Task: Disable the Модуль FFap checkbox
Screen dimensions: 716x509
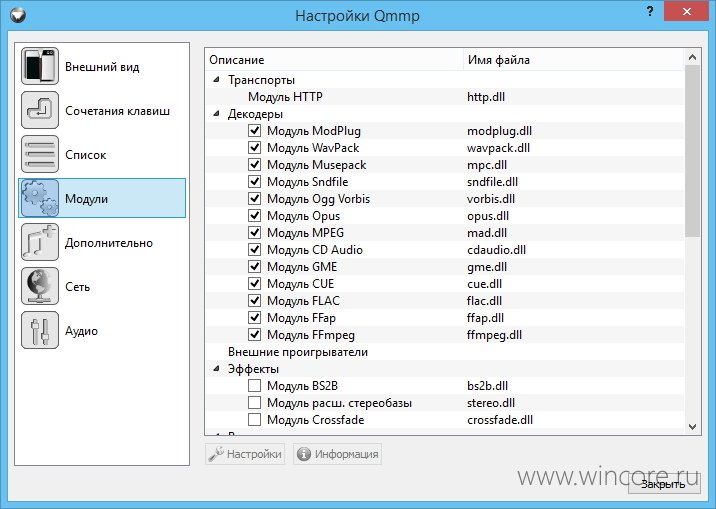Action: 254,318
